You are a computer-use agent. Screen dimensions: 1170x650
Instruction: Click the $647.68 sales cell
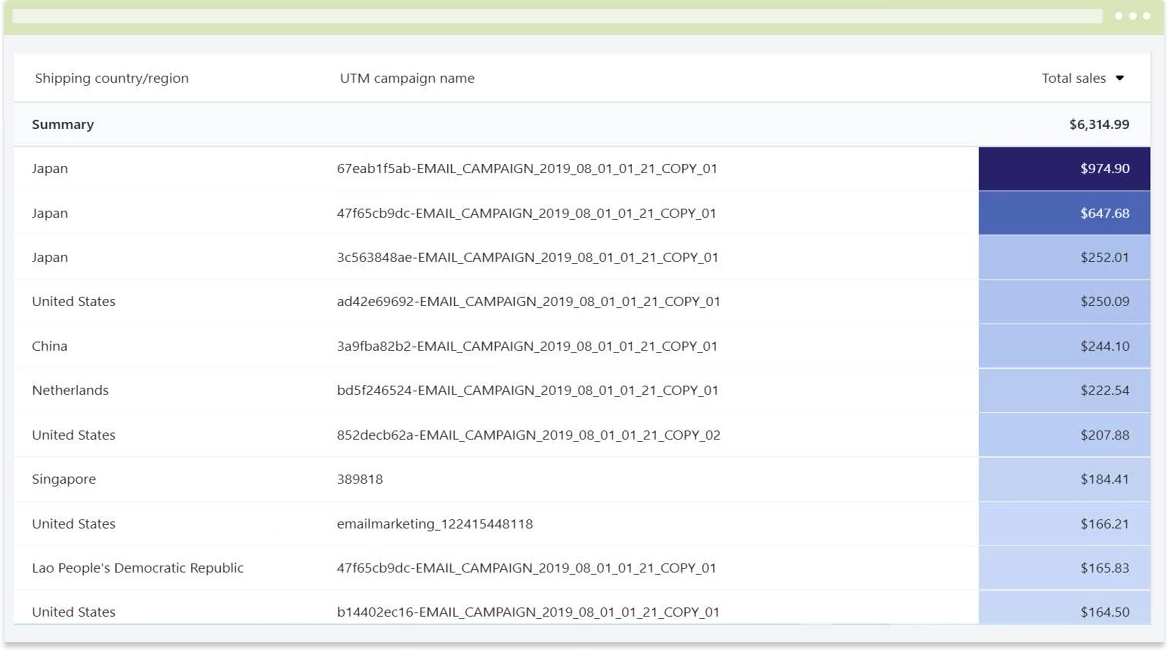(1064, 213)
